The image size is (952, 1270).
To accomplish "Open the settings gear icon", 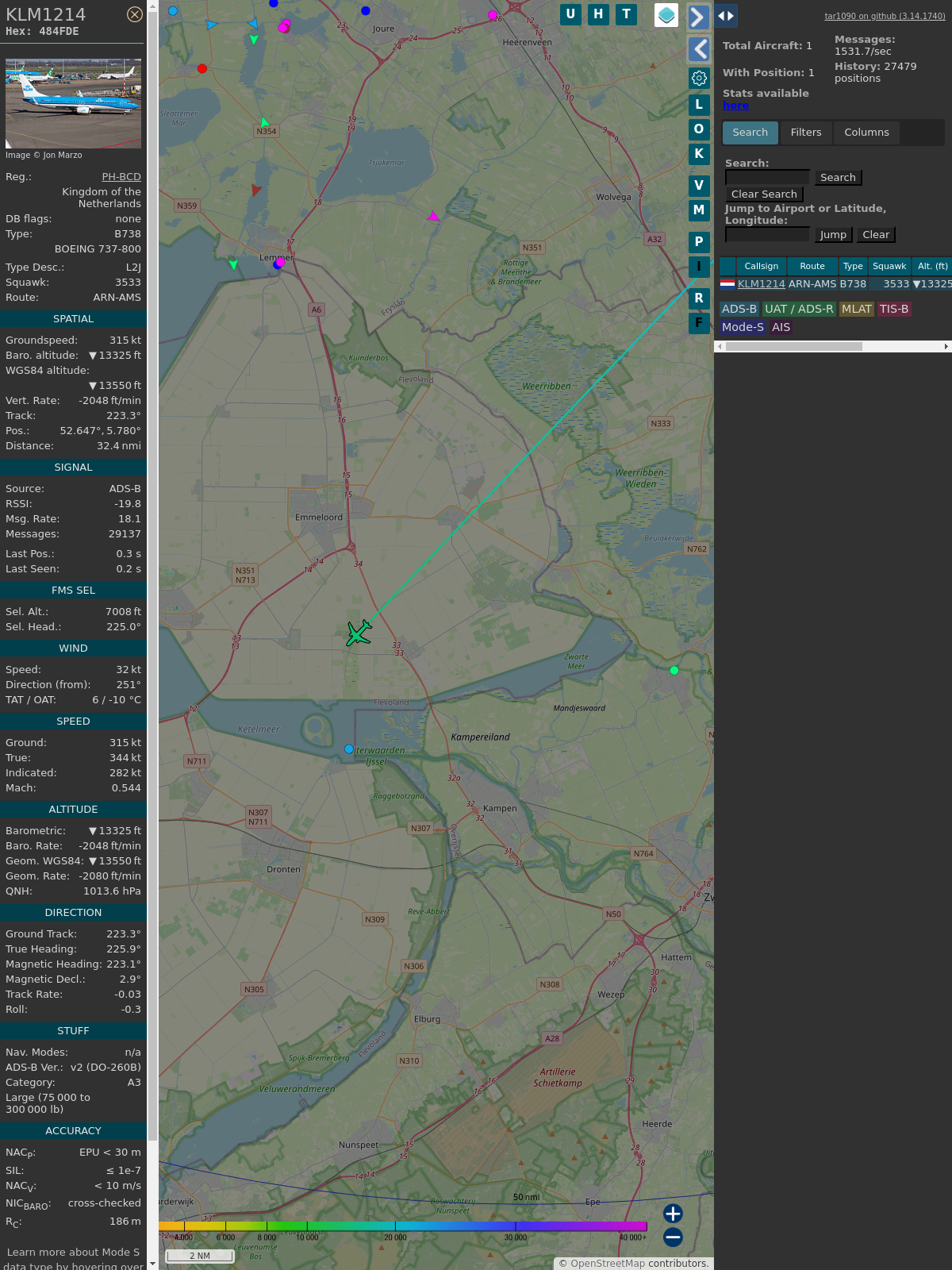I will click(x=699, y=78).
